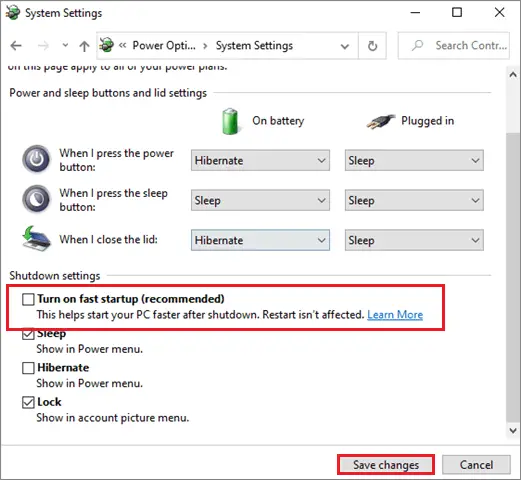Open the Learn More link
This screenshot has height=480, width=521.
tap(395, 315)
